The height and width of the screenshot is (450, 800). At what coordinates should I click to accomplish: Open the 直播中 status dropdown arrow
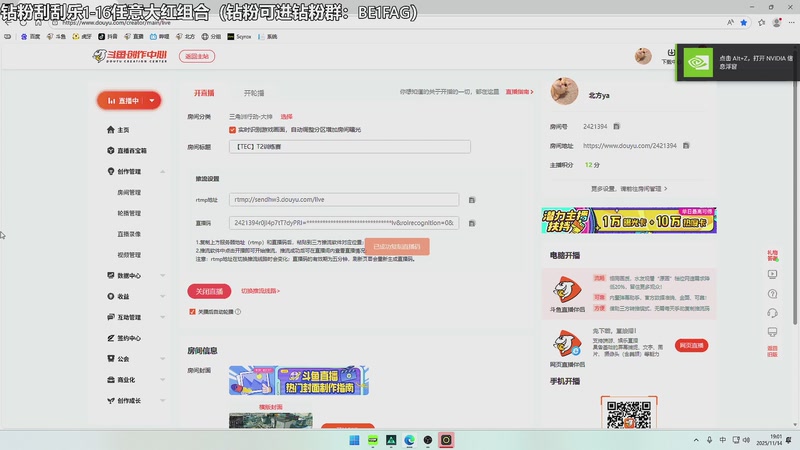(152, 101)
